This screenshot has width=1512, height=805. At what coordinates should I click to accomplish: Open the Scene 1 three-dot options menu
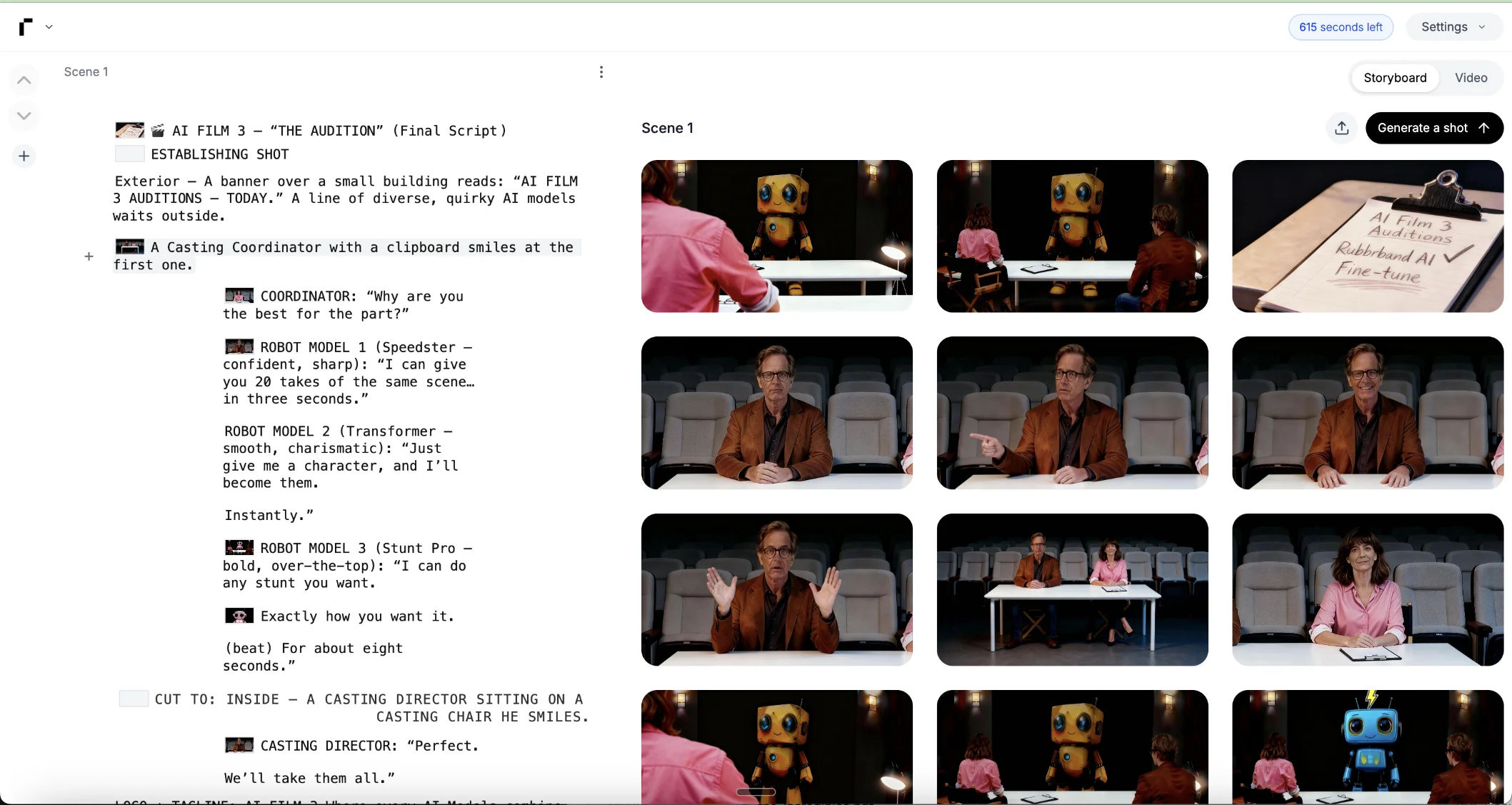601,71
